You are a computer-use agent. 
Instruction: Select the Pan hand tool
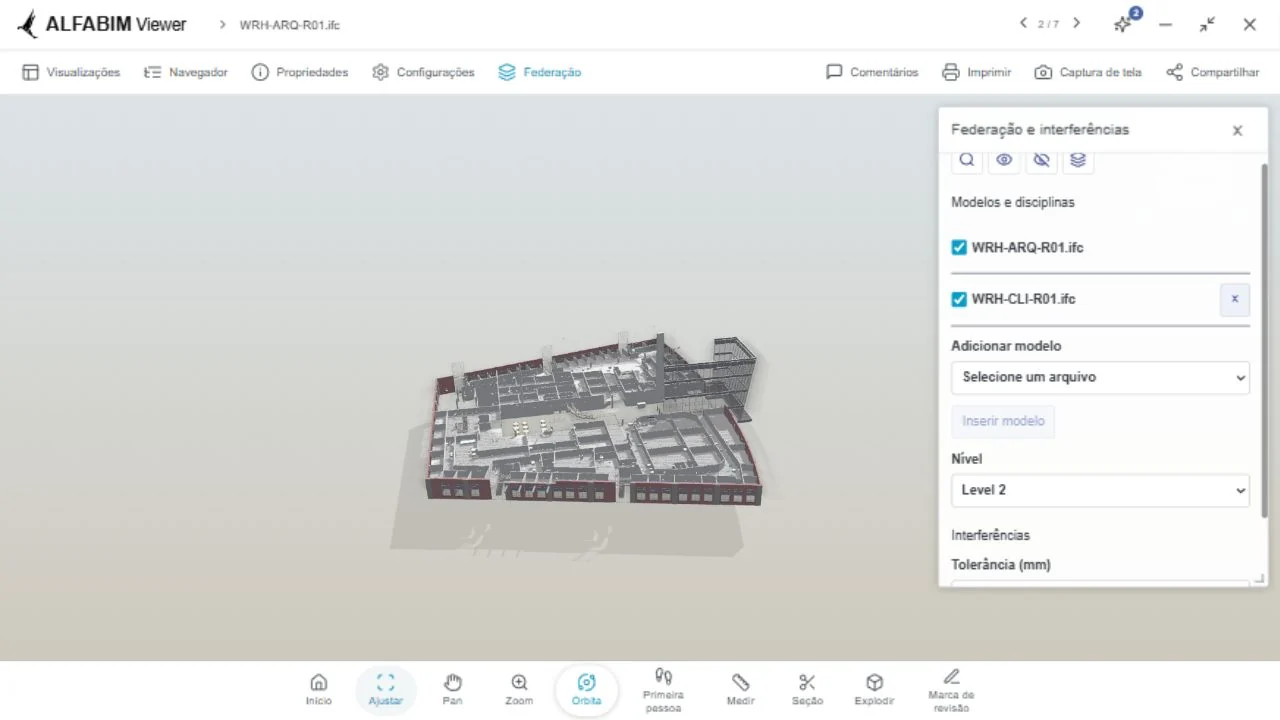point(452,690)
